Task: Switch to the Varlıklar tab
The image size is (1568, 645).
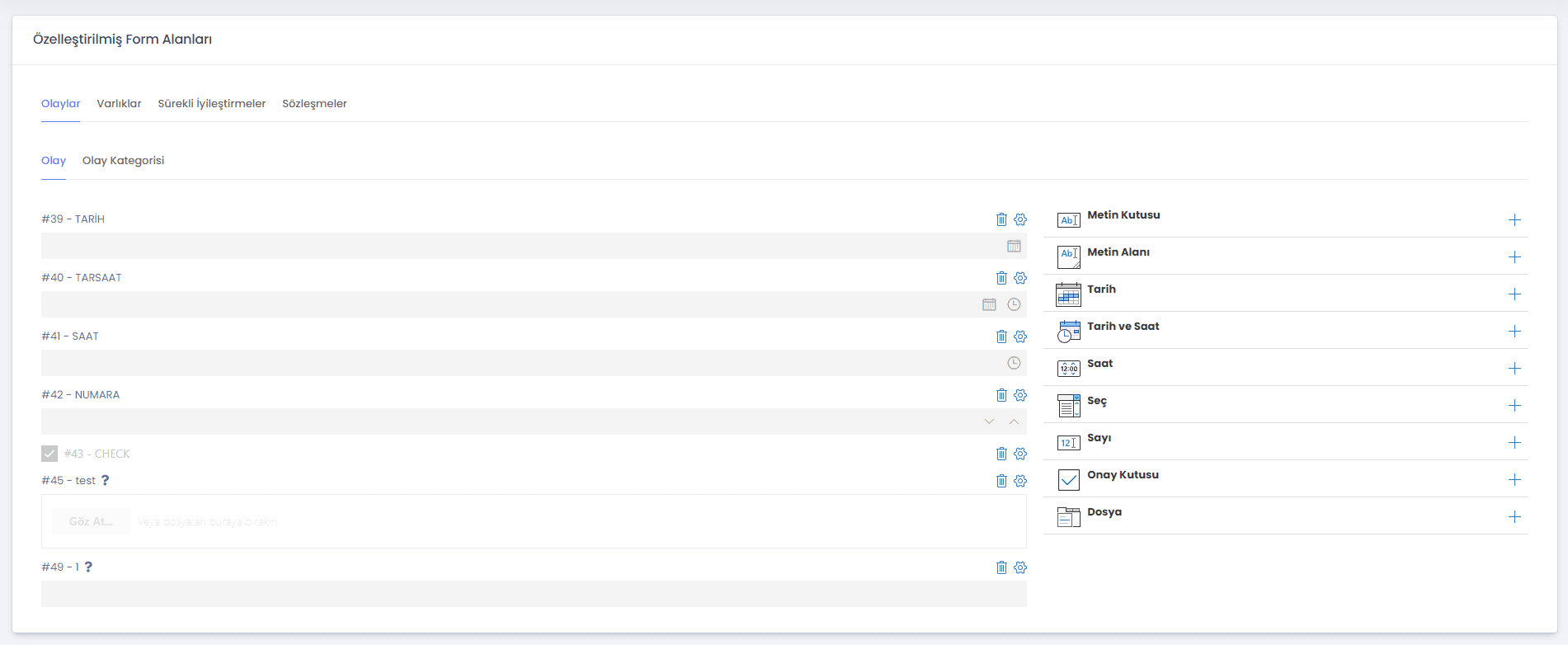Action: (119, 104)
